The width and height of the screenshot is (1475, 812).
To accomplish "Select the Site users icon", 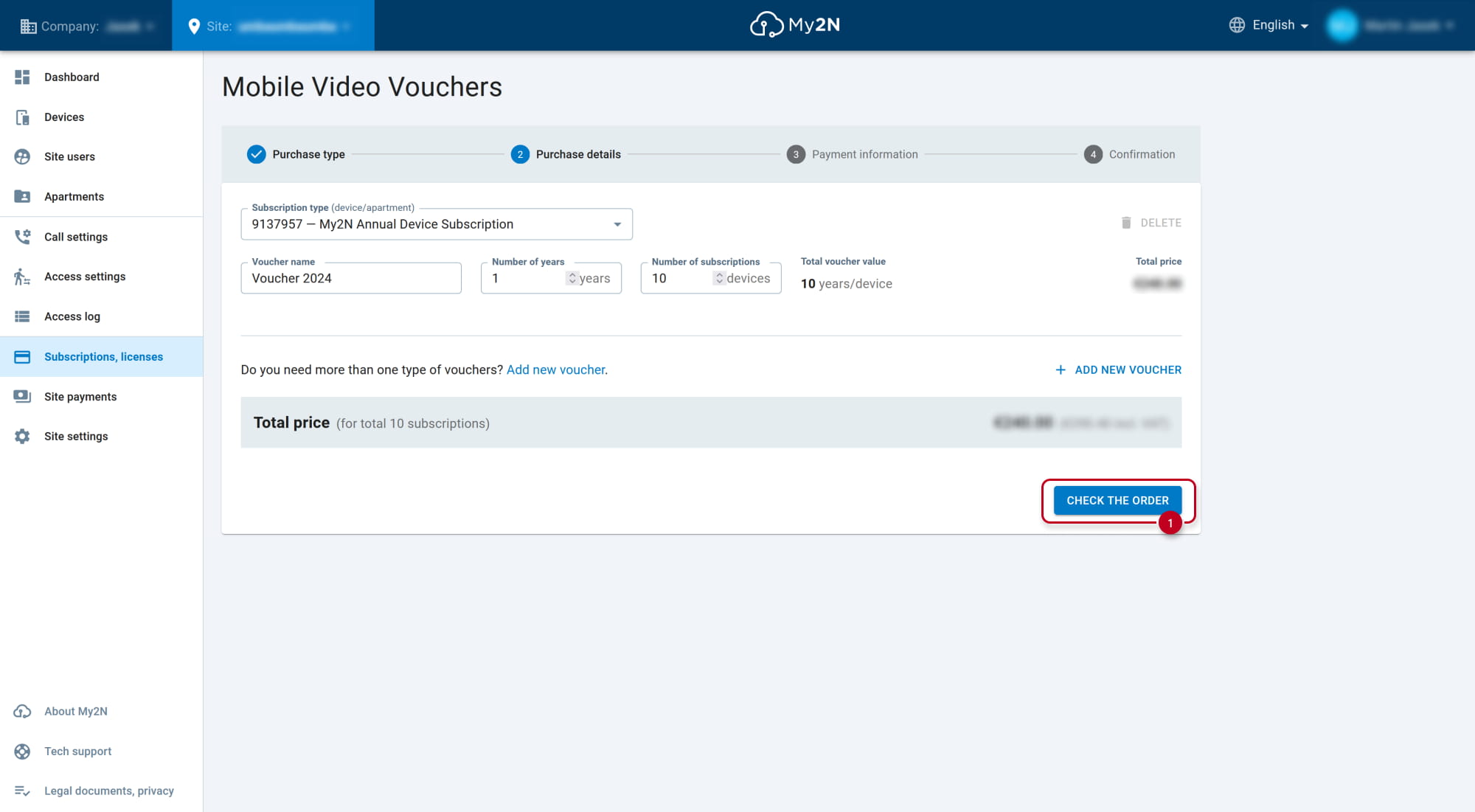I will tap(22, 156).
